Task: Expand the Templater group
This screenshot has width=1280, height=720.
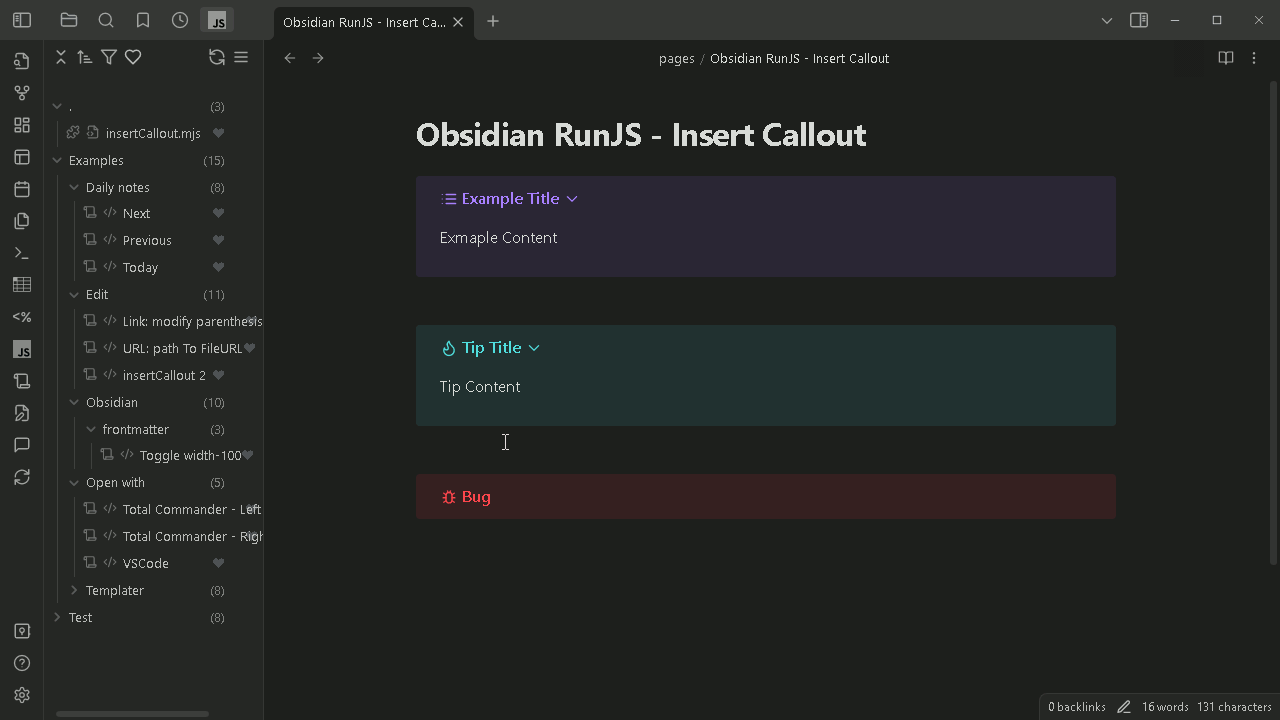Action: point(73,590)
